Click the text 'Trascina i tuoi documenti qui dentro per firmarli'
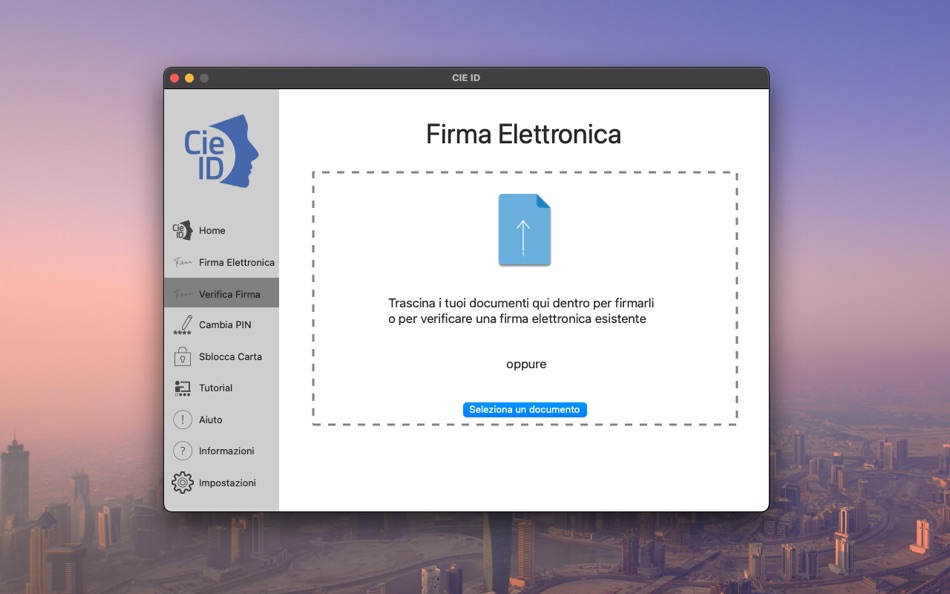The image size is (950, 594). click(x=521, y=302)
